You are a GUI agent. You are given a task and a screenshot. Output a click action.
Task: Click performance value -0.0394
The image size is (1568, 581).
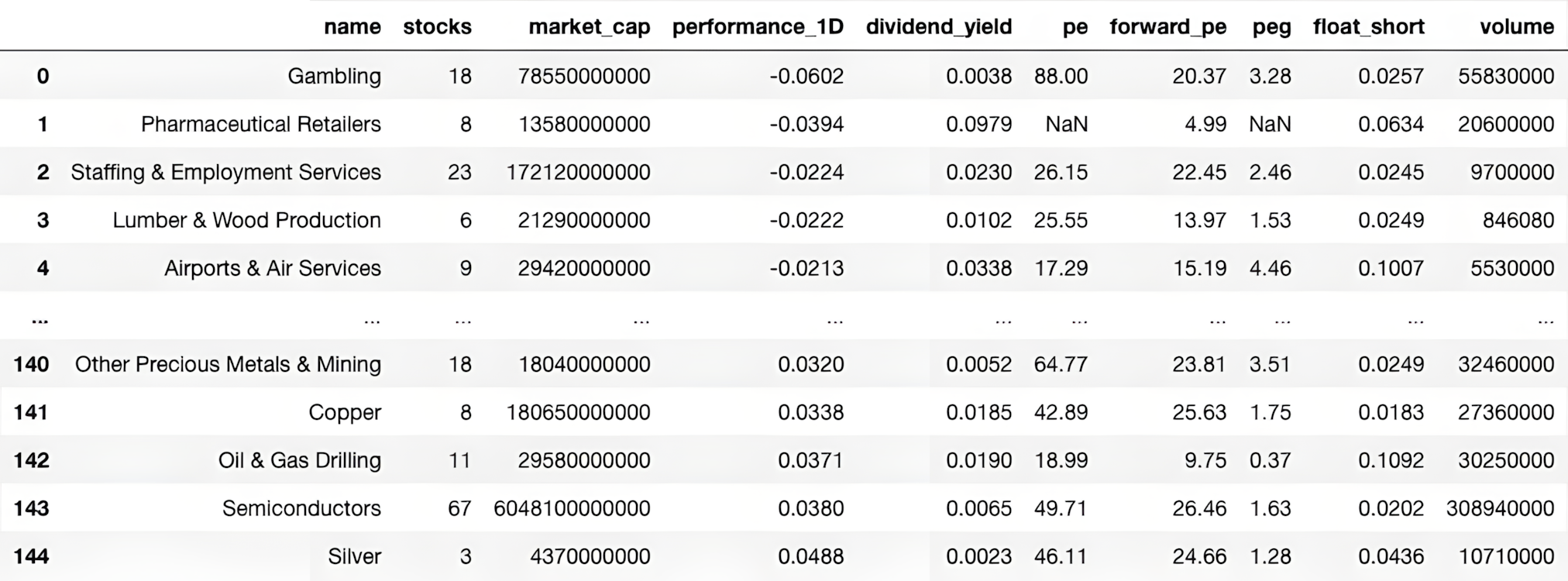point(806,124)
